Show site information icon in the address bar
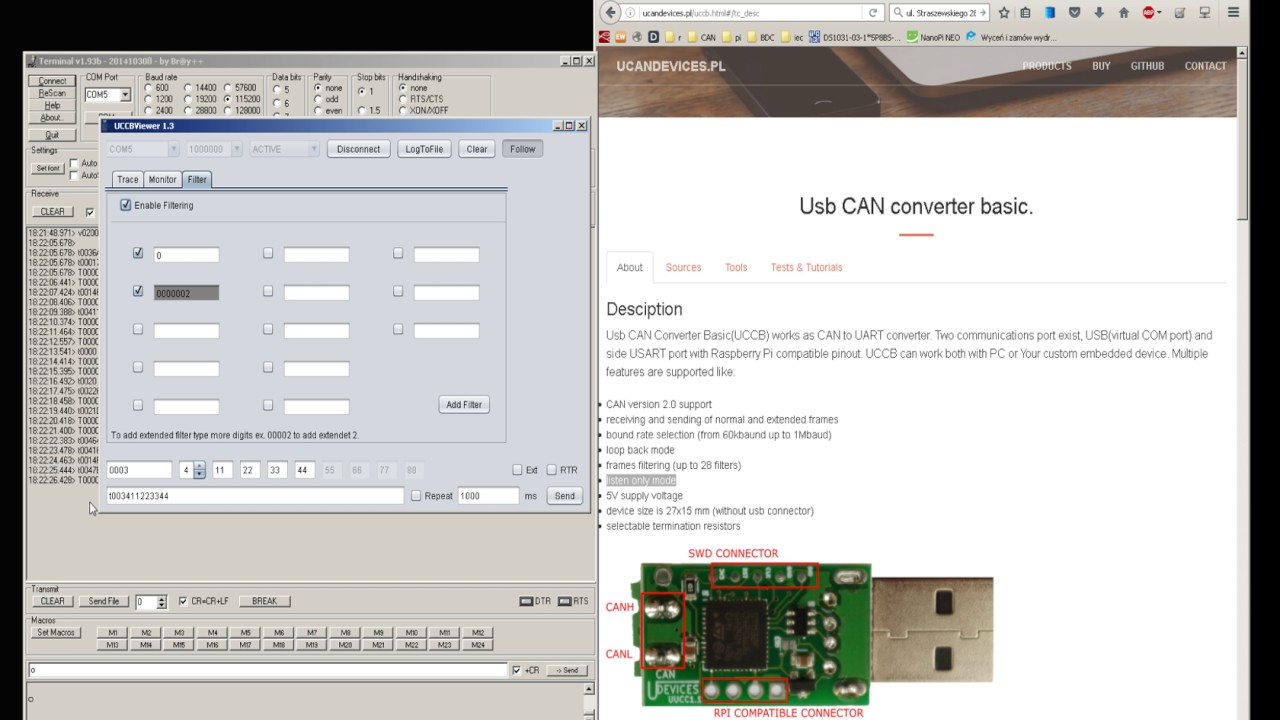Viewport: 1280px width, 720px height. (631, 13)
